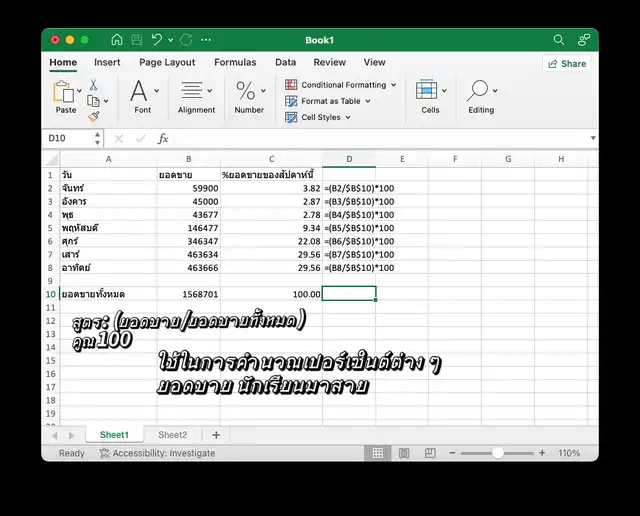
Task: Click Accessibility: Investigate in status bar
Action: tap(157, 453)
